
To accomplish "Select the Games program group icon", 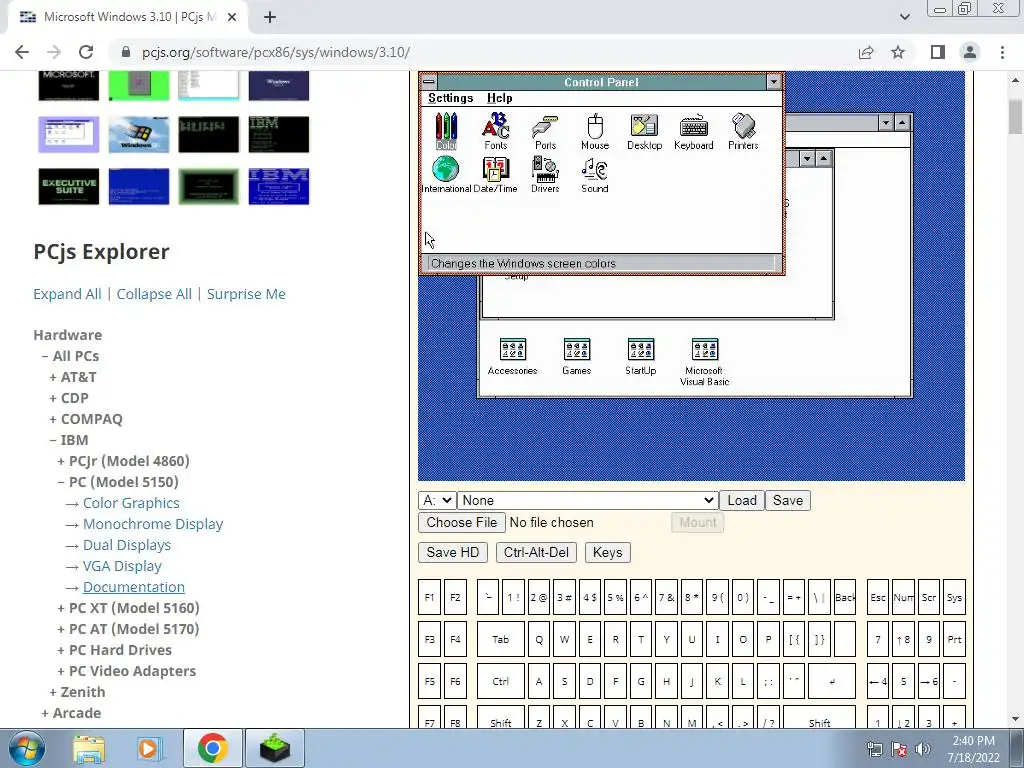I will click(x=577, y=357).
